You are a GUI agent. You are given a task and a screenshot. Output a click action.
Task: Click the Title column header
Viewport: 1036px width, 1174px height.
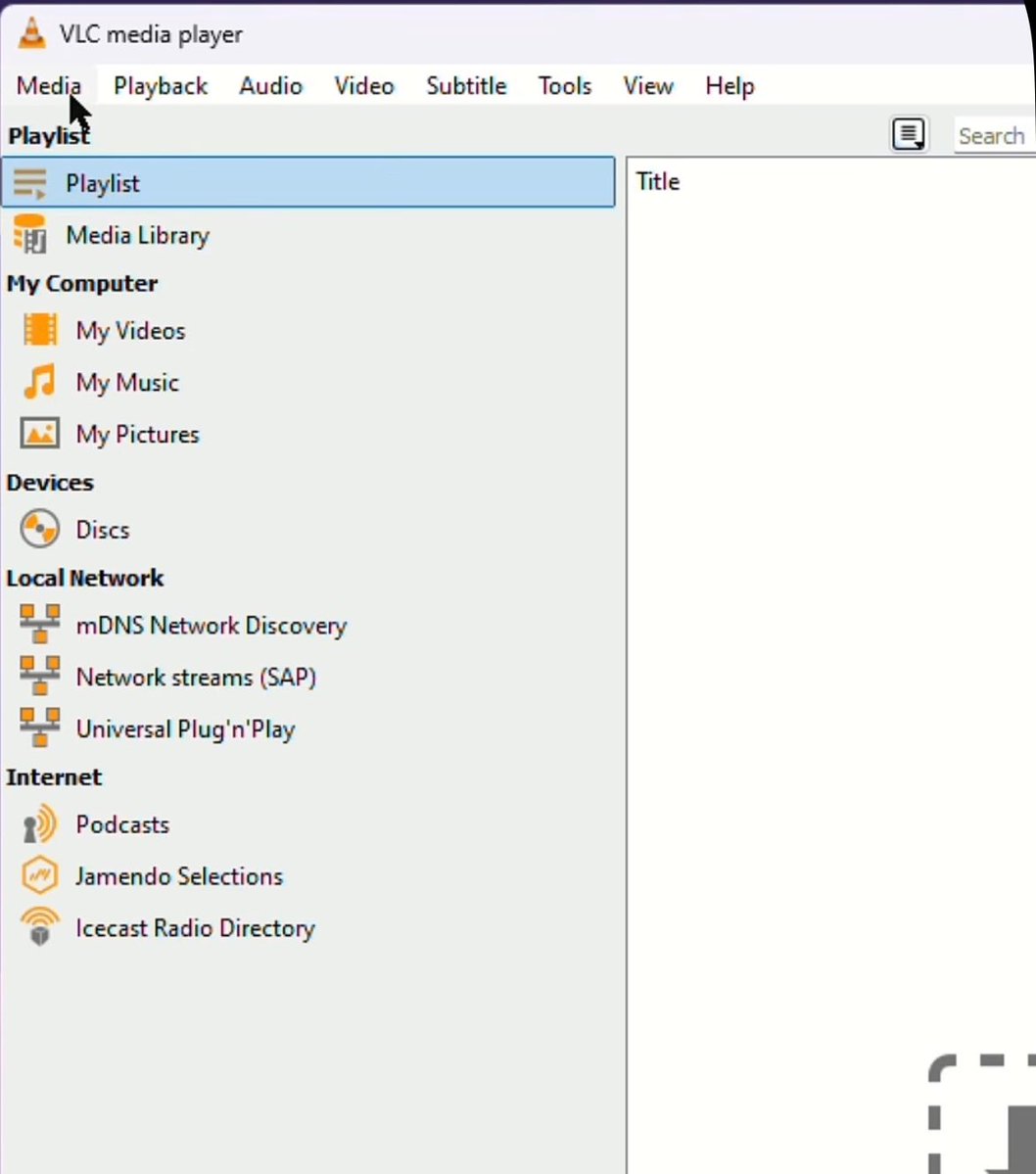point(658,182)
